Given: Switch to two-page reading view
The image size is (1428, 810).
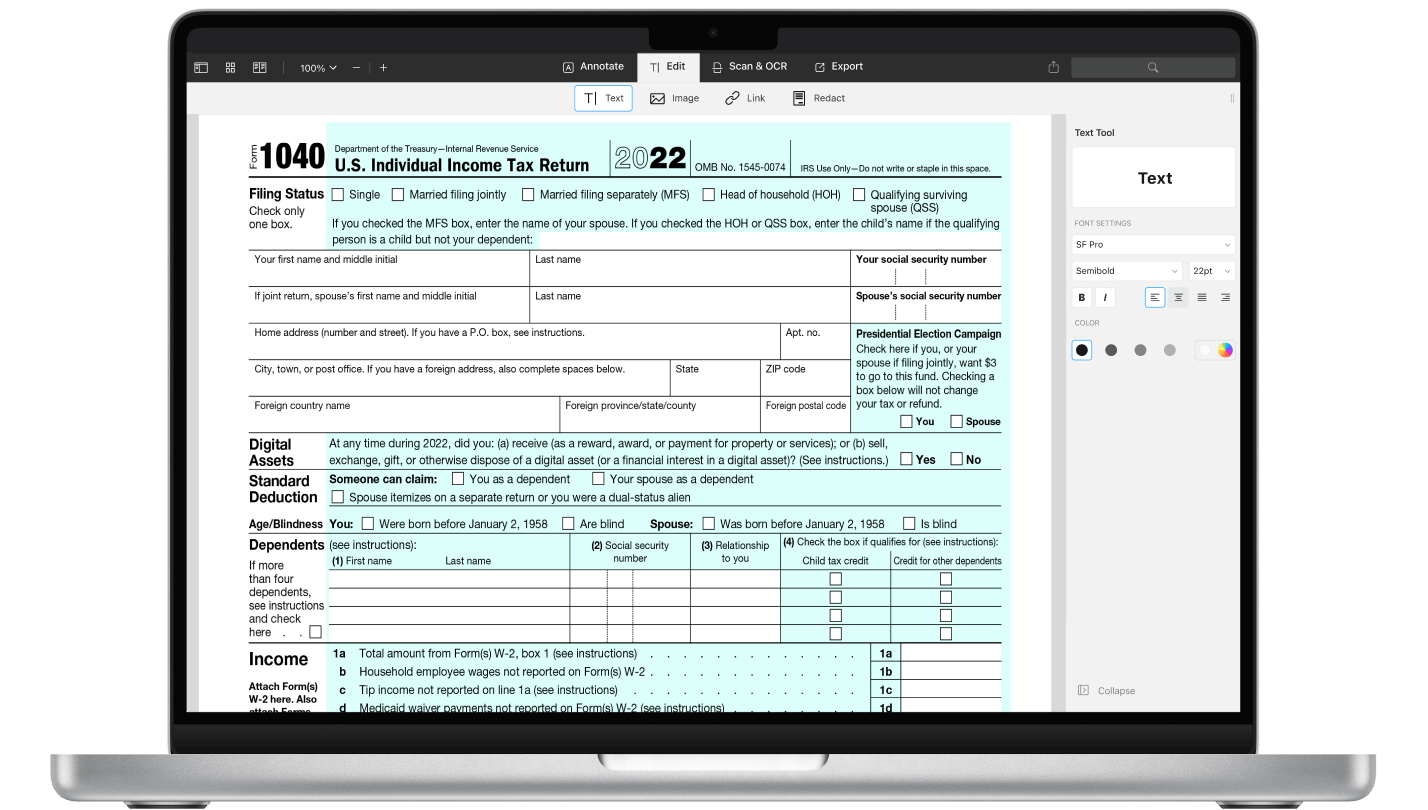Looking at the screenshot, I should pyautogui.click(x=260, y=67).
